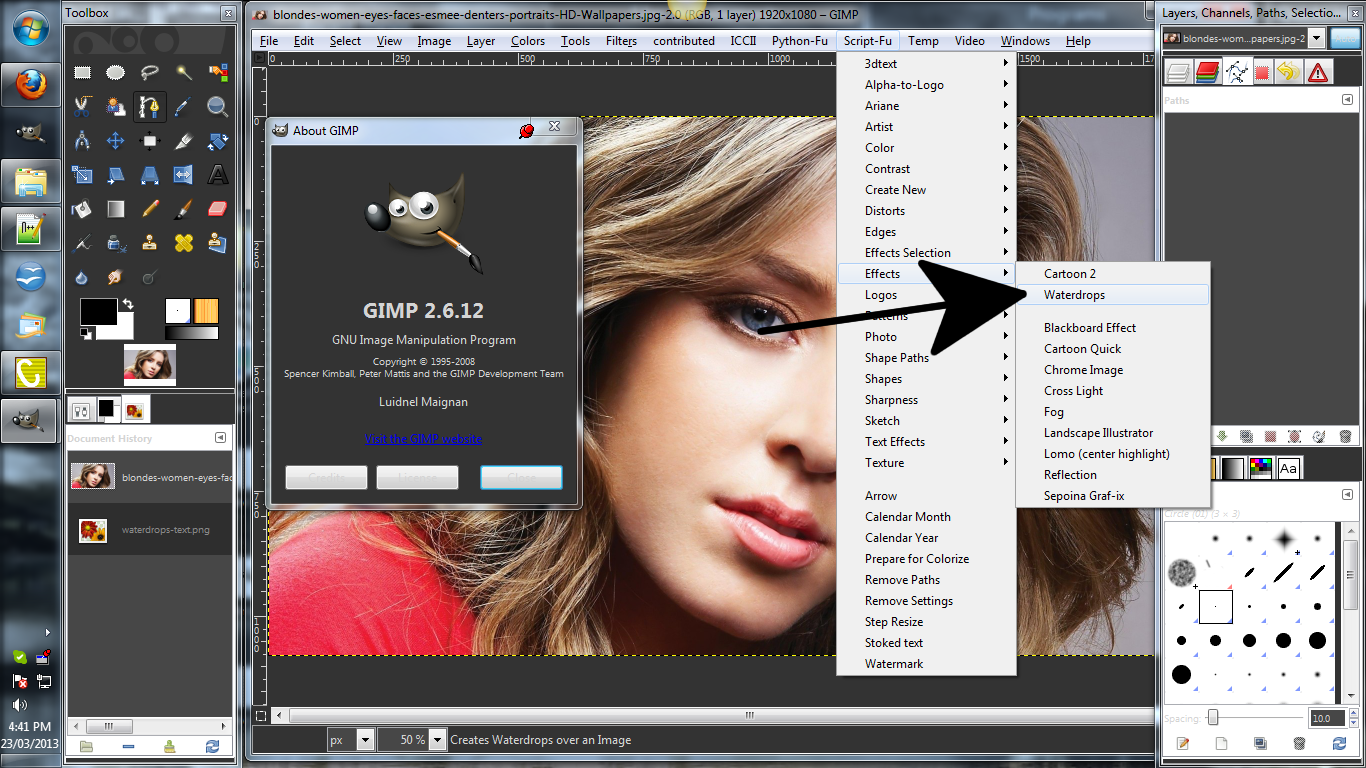Select the Pencil tool

point(150,208)
